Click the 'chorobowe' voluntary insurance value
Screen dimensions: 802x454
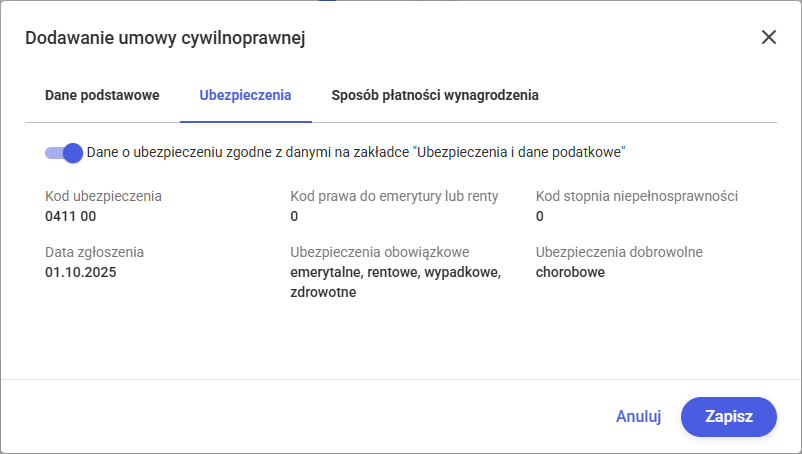570,272
